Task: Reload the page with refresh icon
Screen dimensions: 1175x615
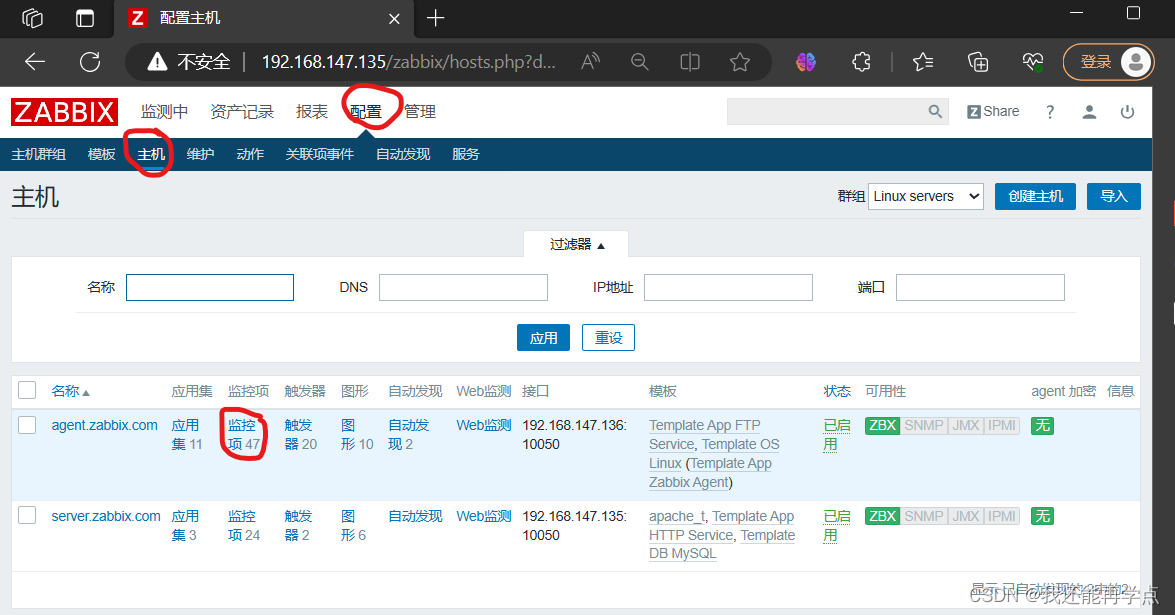Action: 90,62
